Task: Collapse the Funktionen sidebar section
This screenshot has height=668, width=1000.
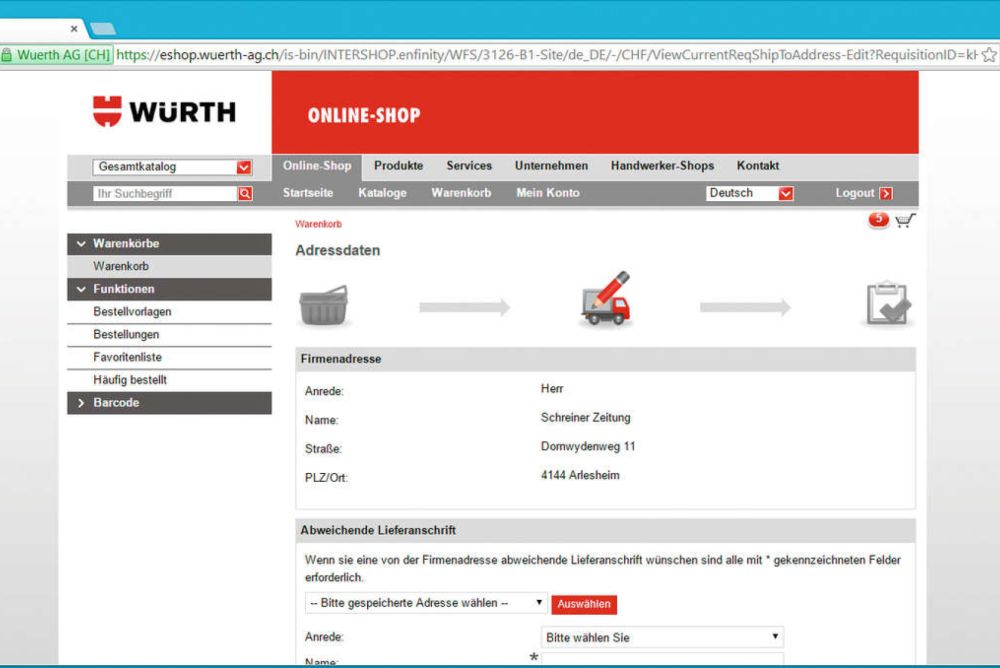Action: click(x=169, y=289)
